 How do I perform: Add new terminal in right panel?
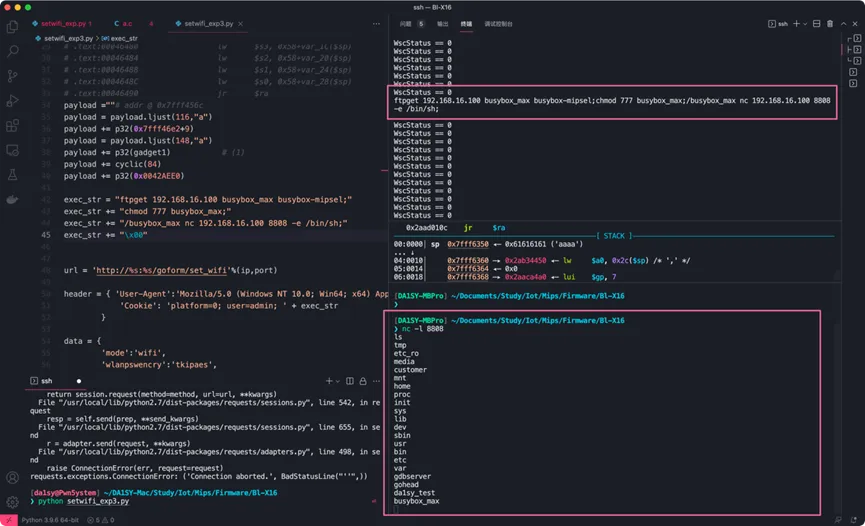tap(796, 24)
